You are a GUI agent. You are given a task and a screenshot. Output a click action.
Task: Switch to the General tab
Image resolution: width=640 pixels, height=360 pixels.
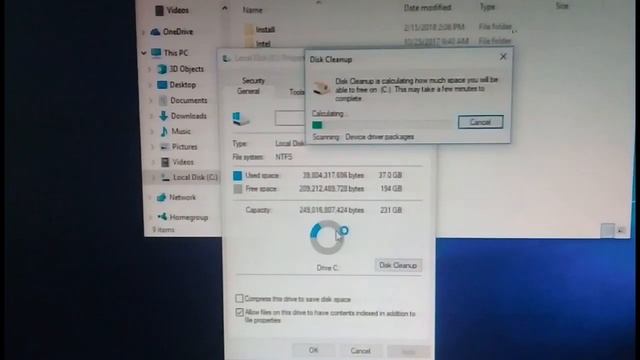248,91
